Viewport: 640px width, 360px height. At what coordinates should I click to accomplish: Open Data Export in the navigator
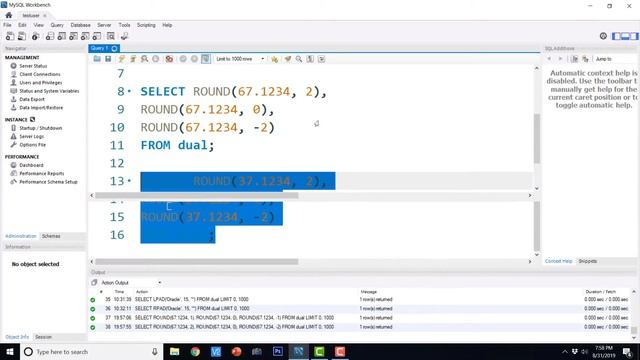click(32, 99)
